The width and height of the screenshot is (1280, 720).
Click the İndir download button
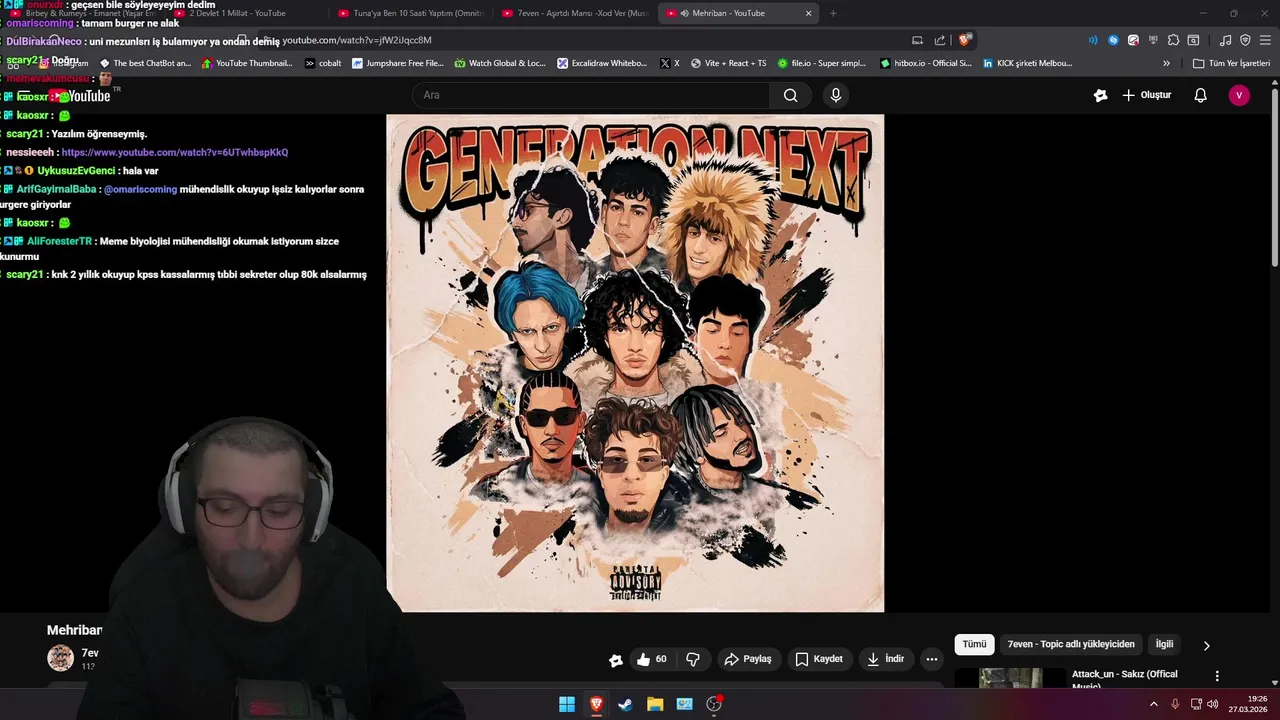coord(885,659)
